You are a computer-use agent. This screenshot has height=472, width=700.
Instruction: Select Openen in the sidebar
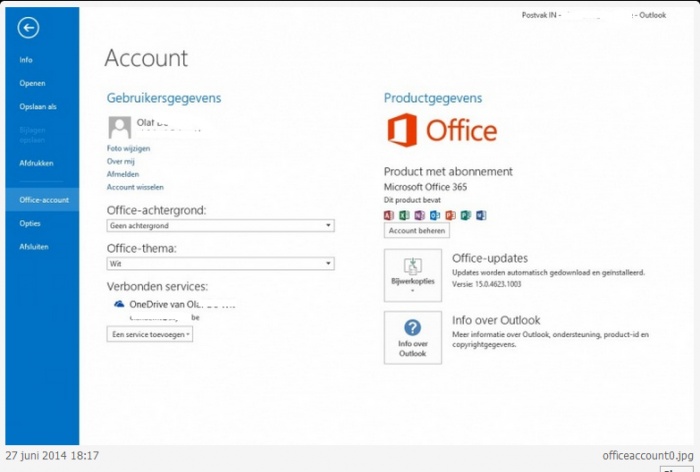pos(32,84)
